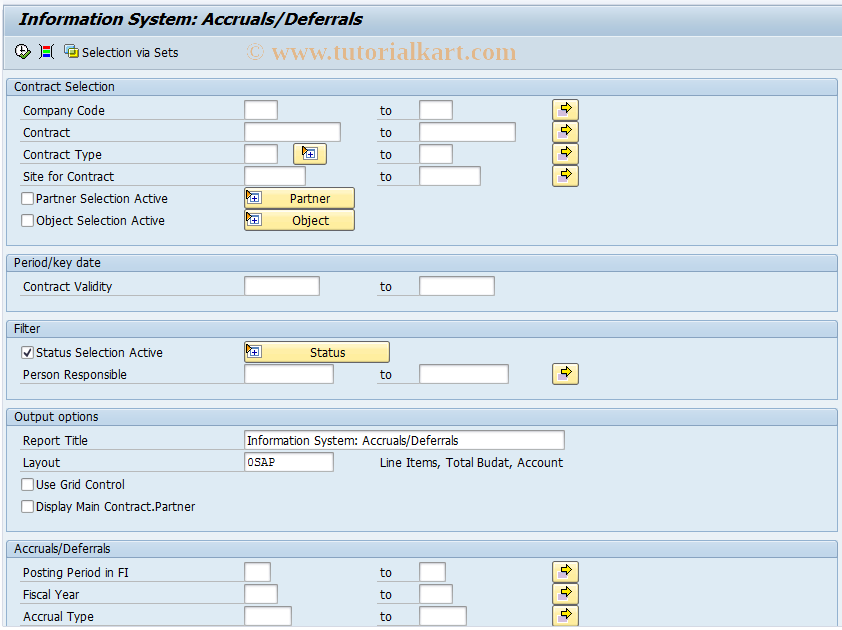Focus the Contract Type to field

click(x=436, y=154)
